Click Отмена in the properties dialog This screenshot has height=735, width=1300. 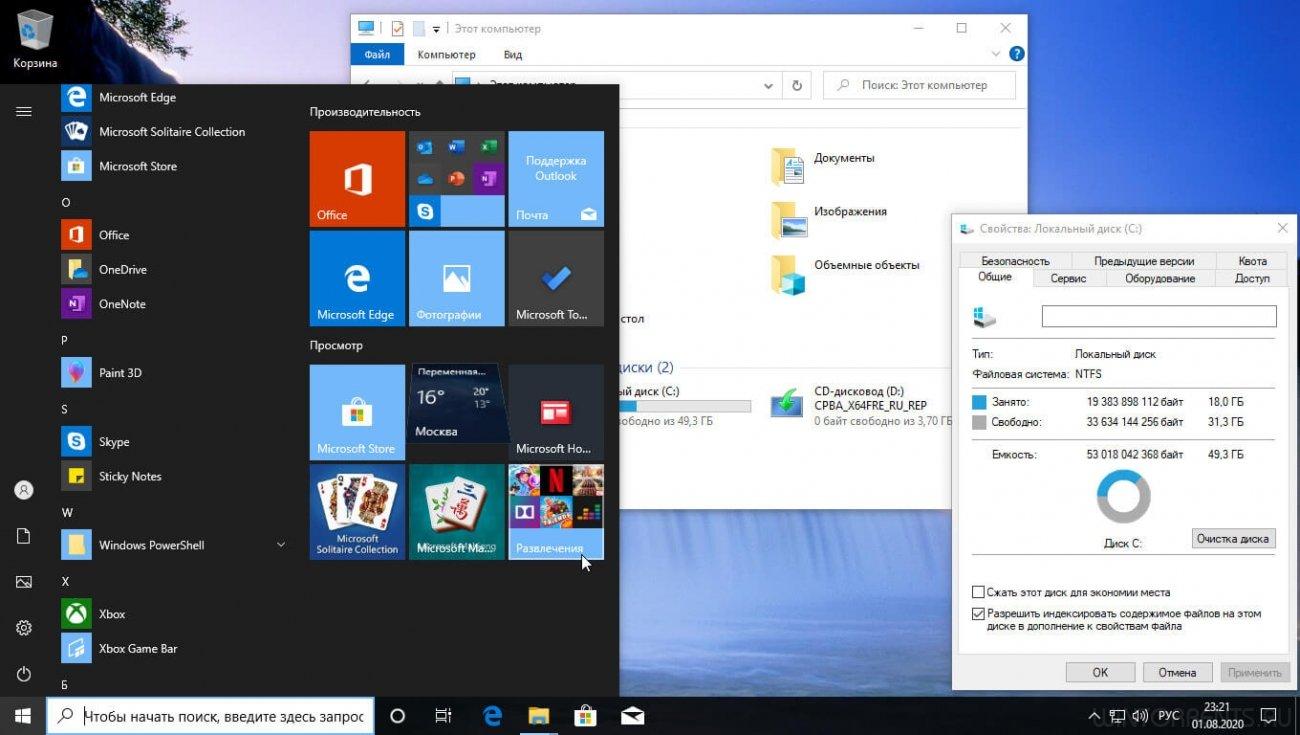coord(1177,672)
